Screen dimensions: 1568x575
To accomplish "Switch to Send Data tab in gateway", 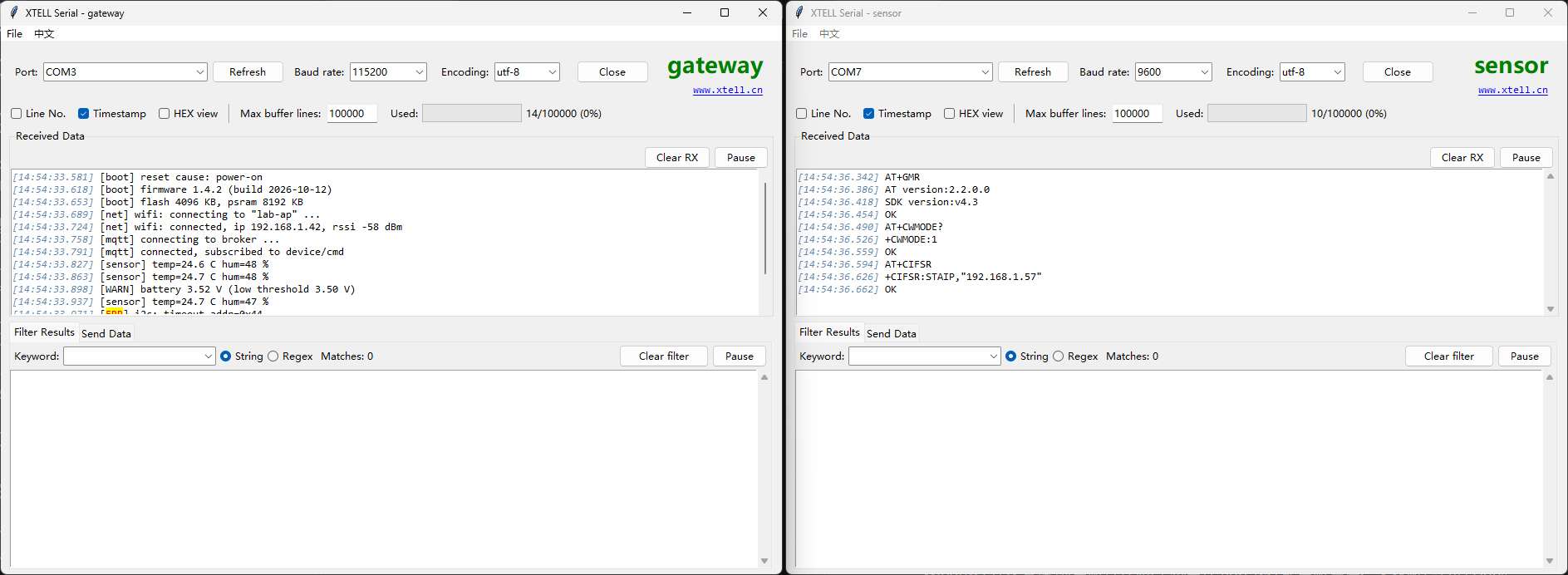I will point(106,333).
